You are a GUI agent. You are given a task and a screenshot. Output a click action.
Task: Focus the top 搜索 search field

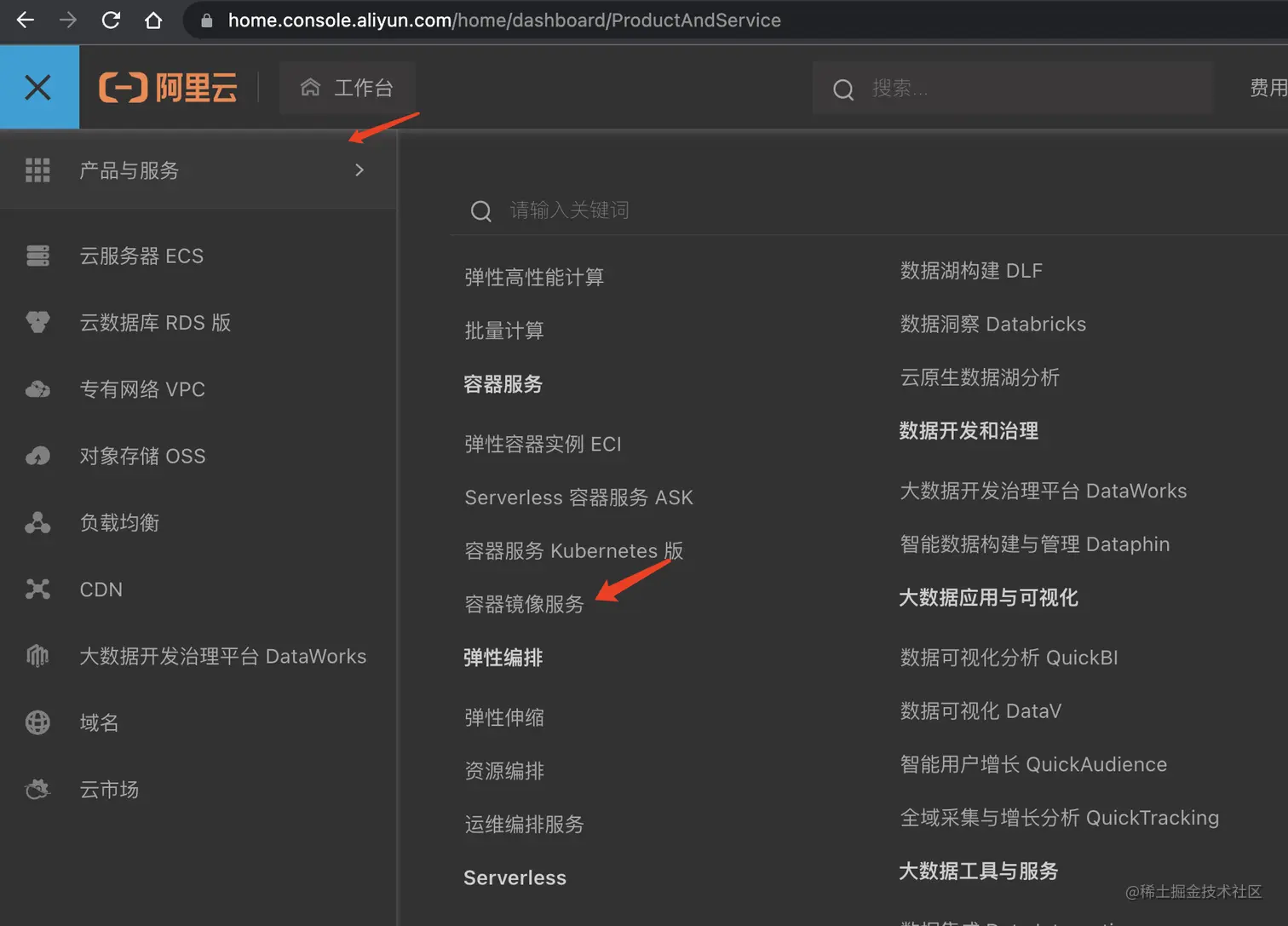pos(1013,88)
